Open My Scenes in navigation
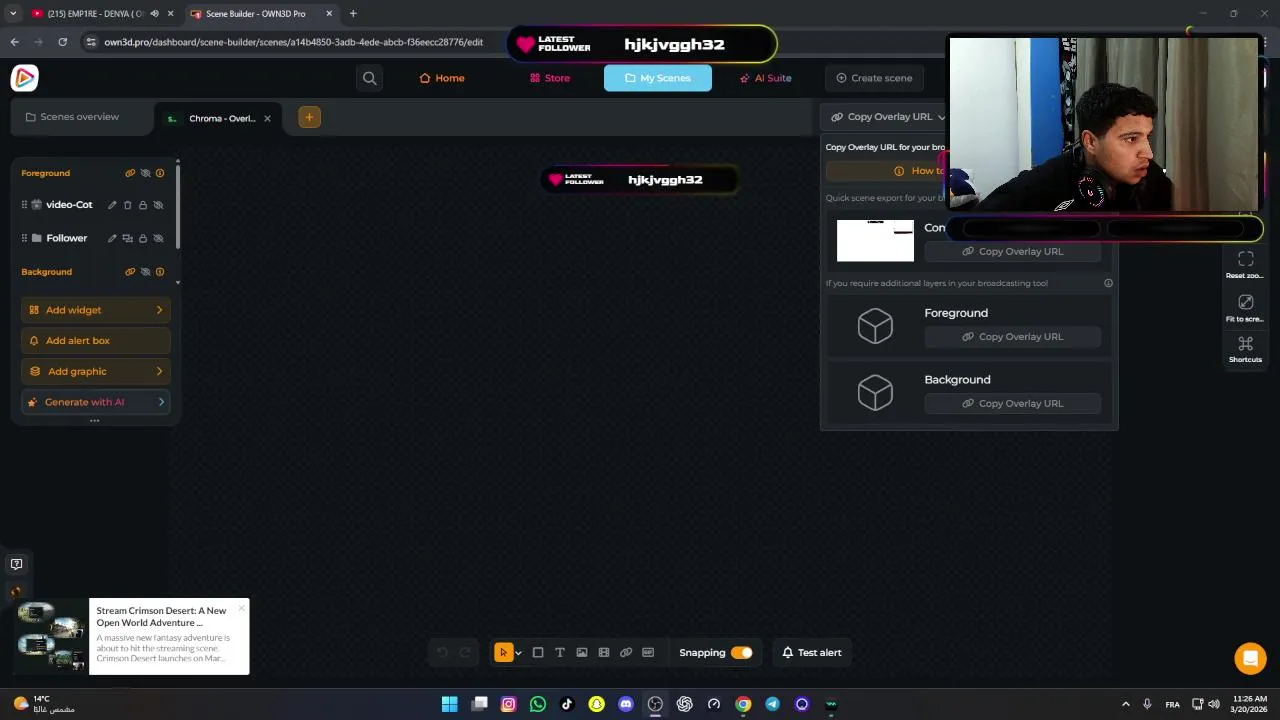The image size is (1280, 720). pos(658,78)
